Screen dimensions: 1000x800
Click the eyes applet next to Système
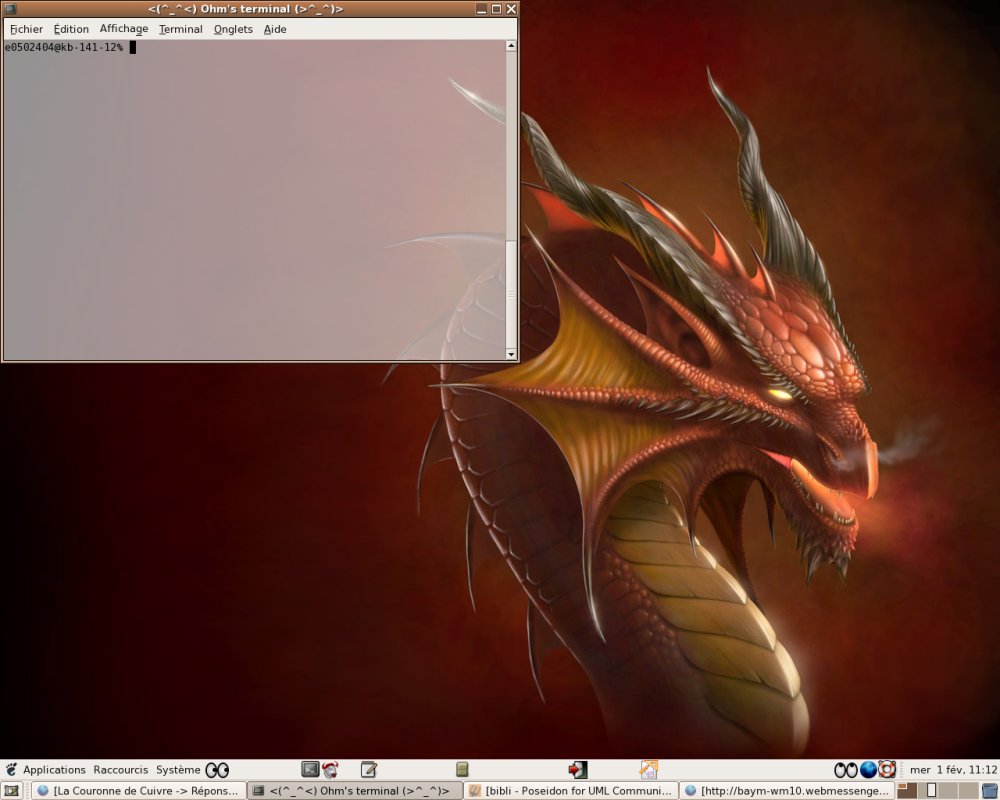[217, 771]
